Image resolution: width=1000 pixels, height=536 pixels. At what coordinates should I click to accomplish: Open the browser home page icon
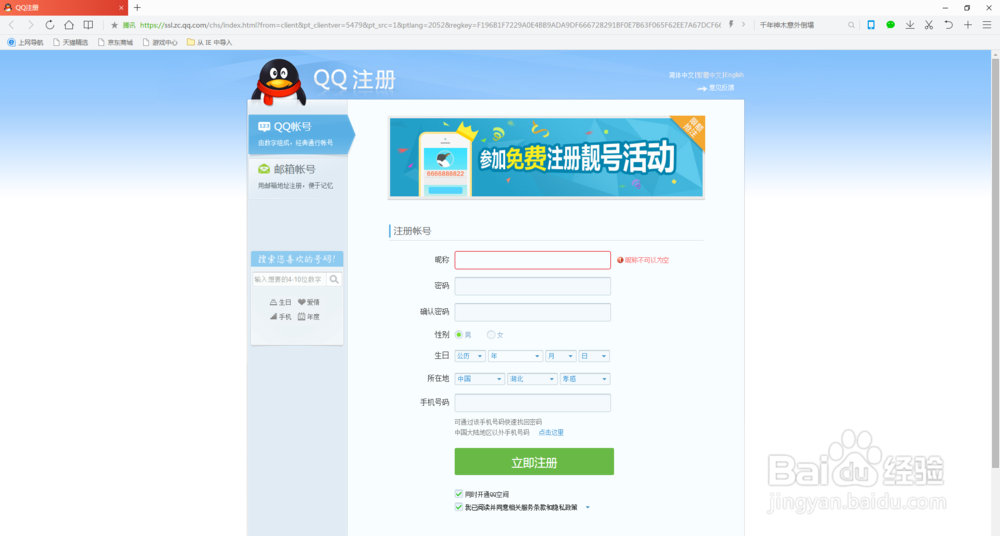click(69, 25)
